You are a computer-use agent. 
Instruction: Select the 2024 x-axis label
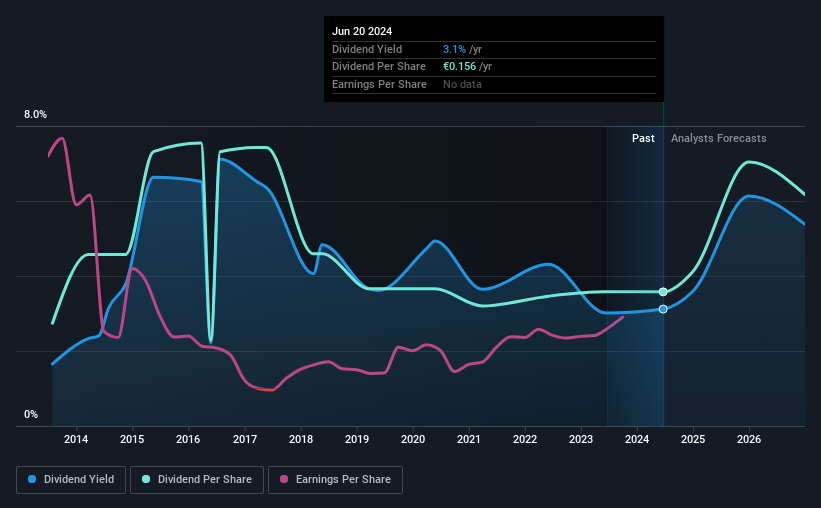[x=637, y=439]
